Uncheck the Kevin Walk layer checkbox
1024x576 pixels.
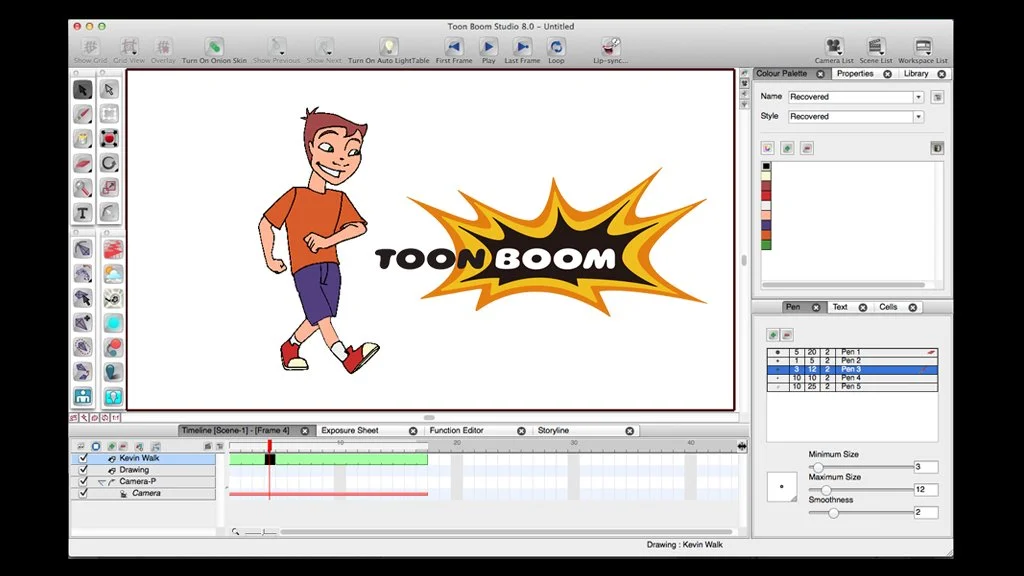click(83, 458)
